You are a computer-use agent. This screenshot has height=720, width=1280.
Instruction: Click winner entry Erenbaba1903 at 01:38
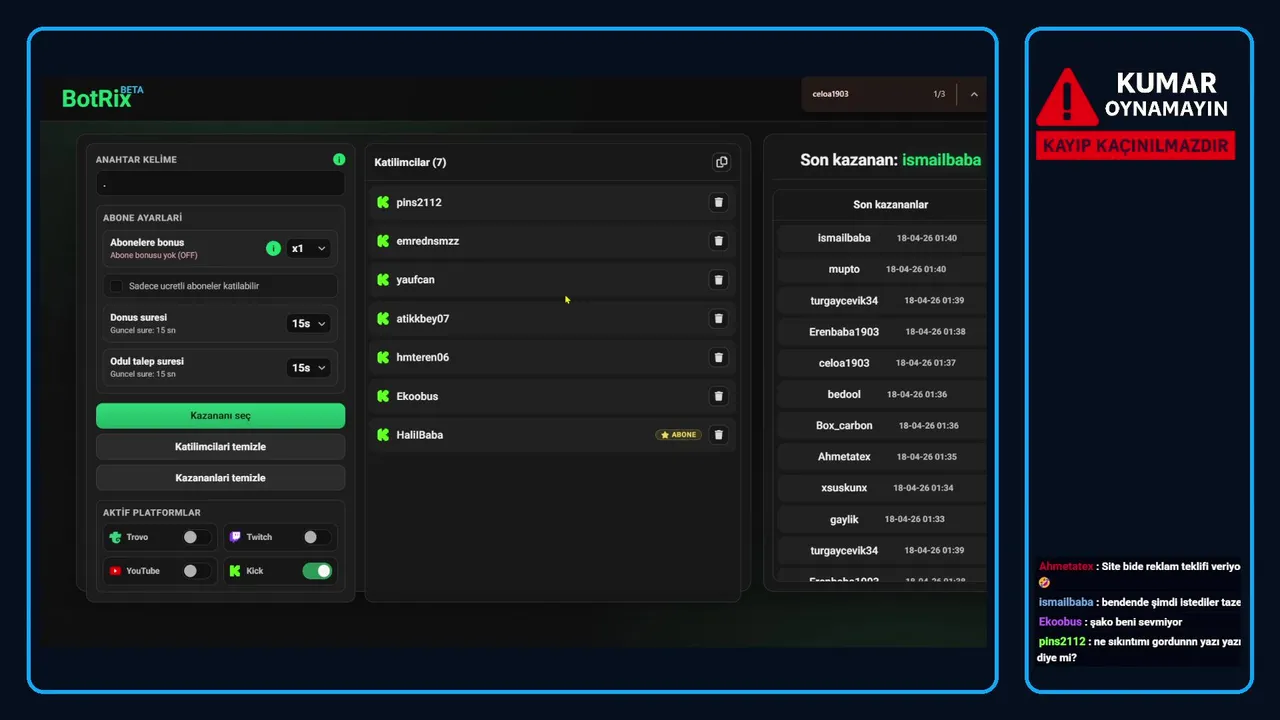[882, 331]
